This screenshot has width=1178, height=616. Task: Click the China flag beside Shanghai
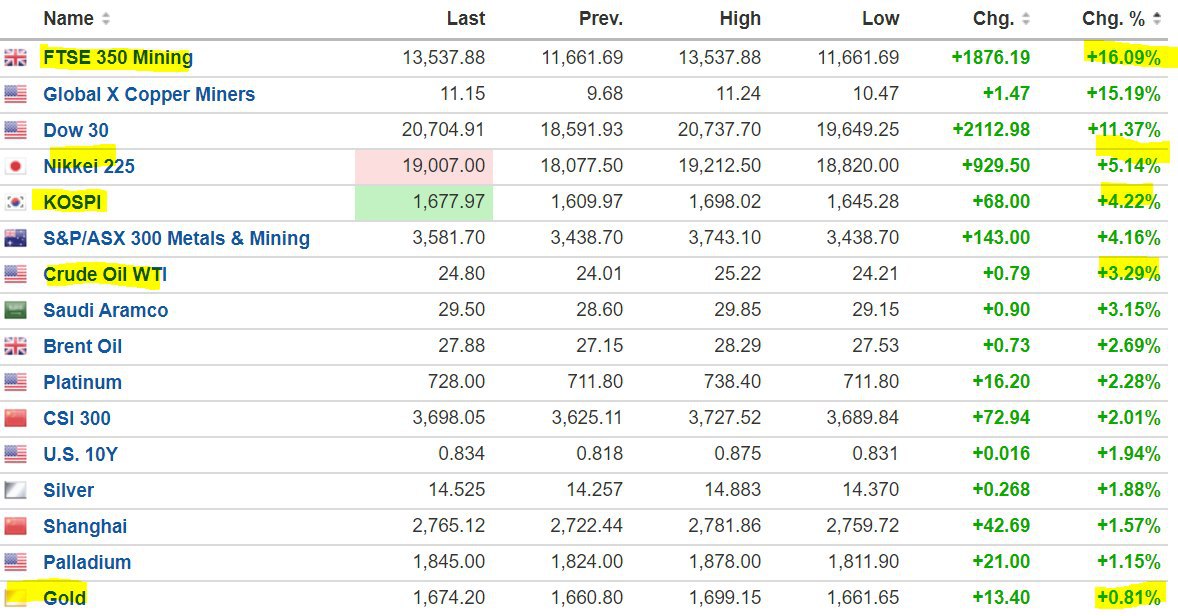tap(15, 526)
